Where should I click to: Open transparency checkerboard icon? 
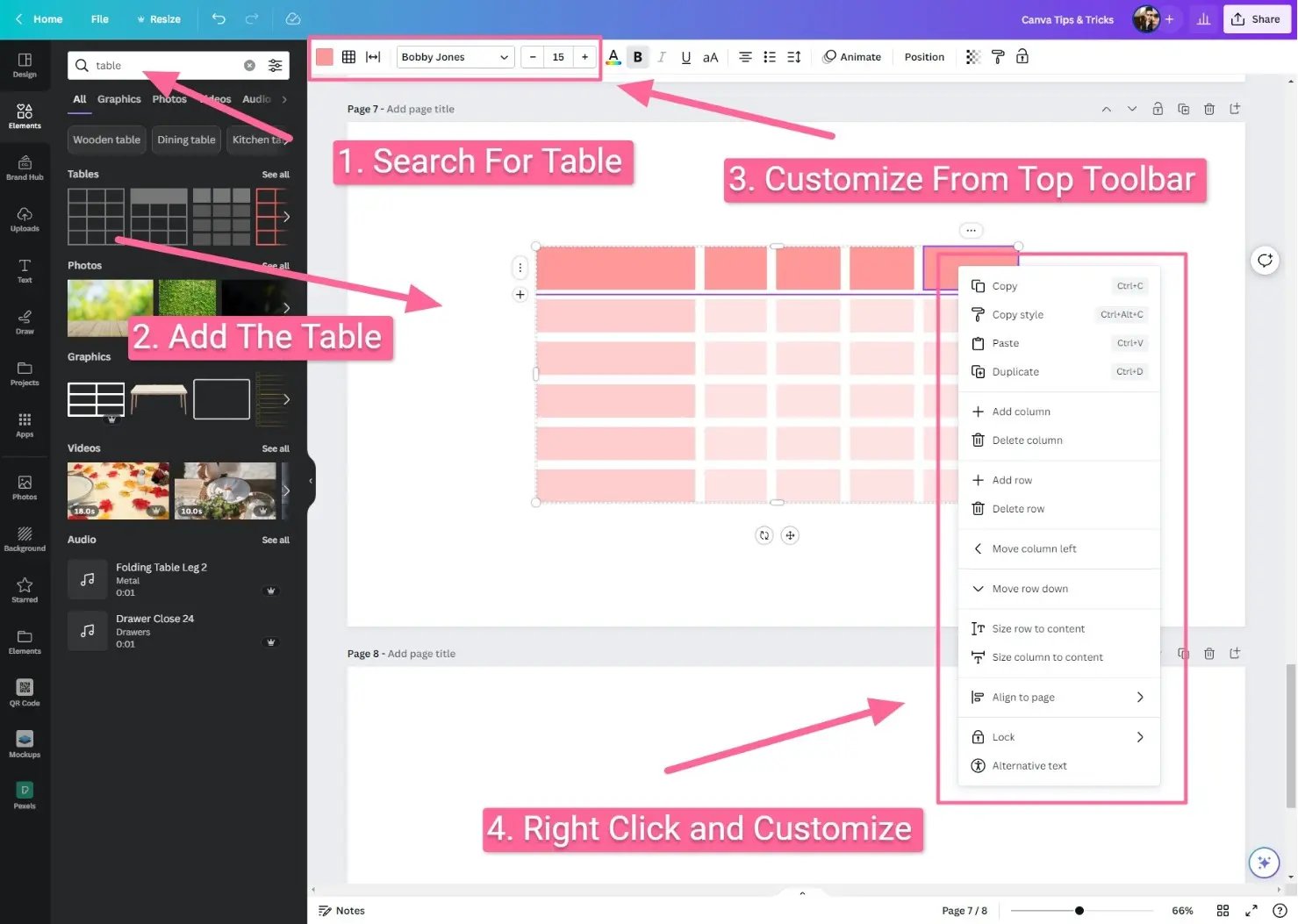972,57
